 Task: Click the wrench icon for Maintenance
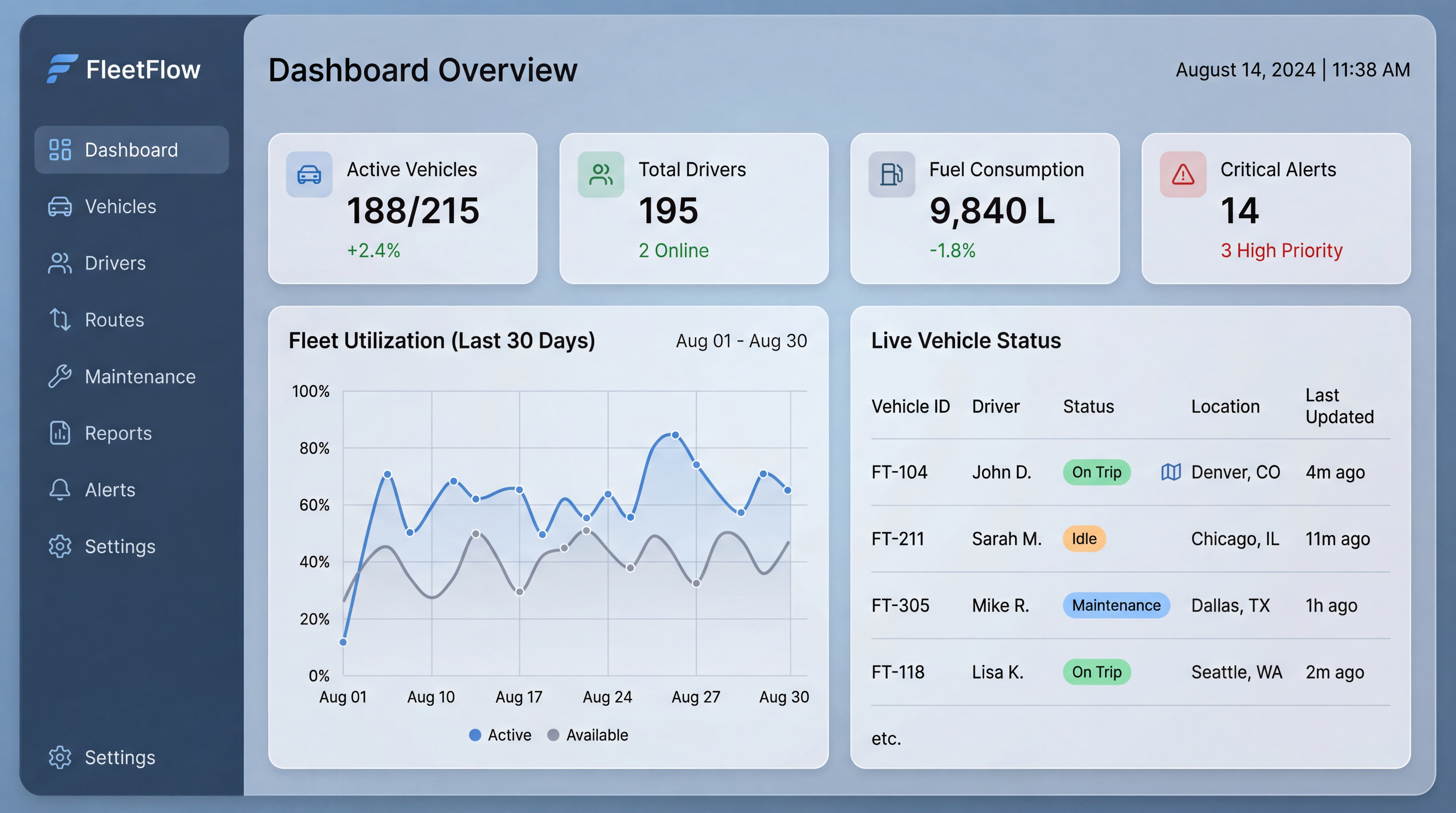60,377
